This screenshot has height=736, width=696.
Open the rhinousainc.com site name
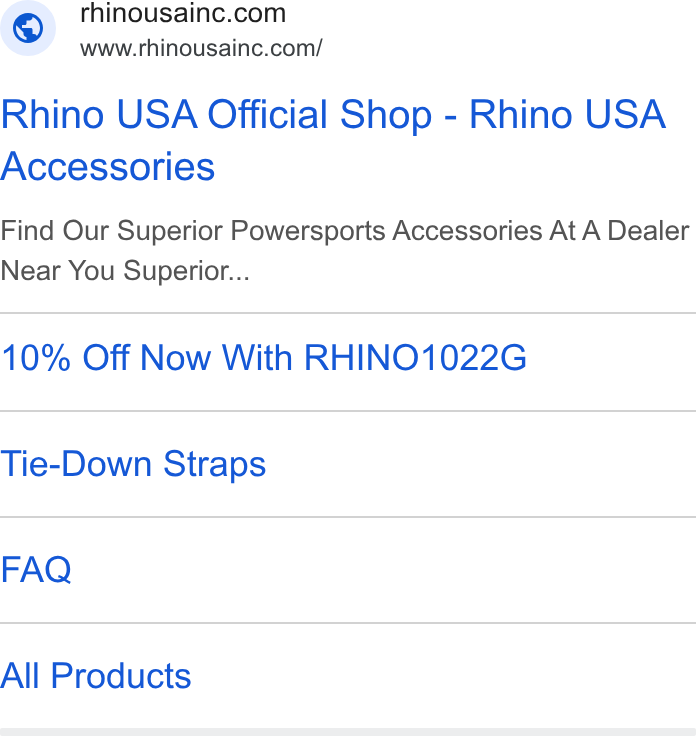(183, 13)
